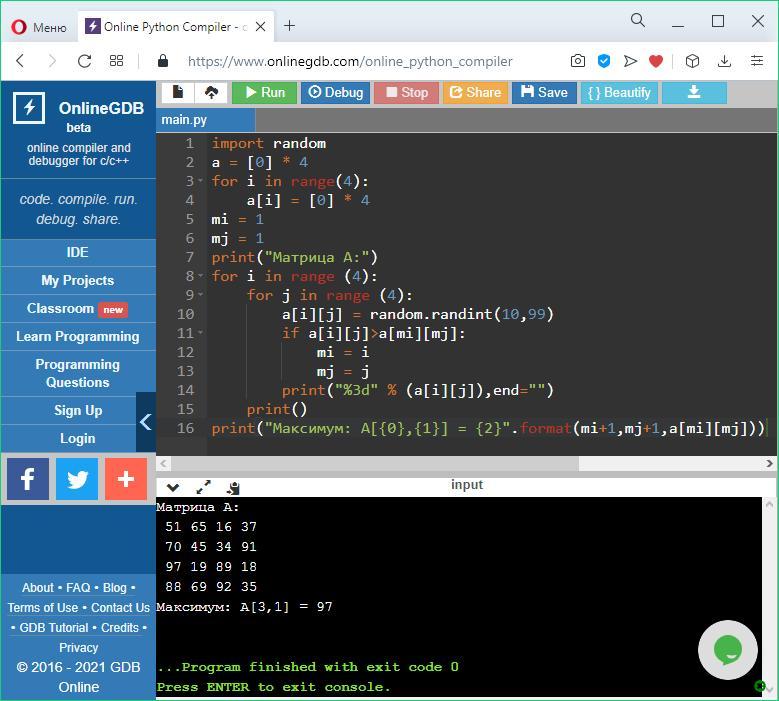The image size is (779, 701).
Task: Open the GDB Tutorial link
Action: click(54, 627)
